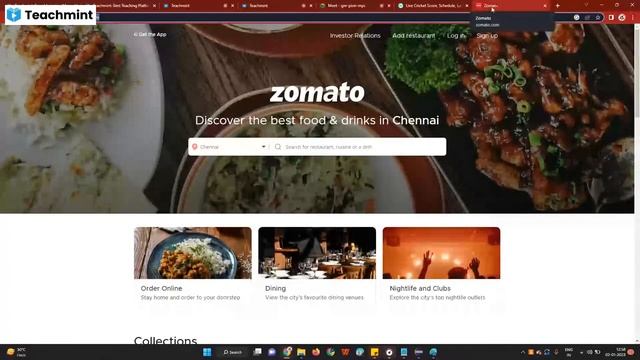Click the dropdown arrow beside Chennai
This screenshot has height=360, width=640.
264,147
